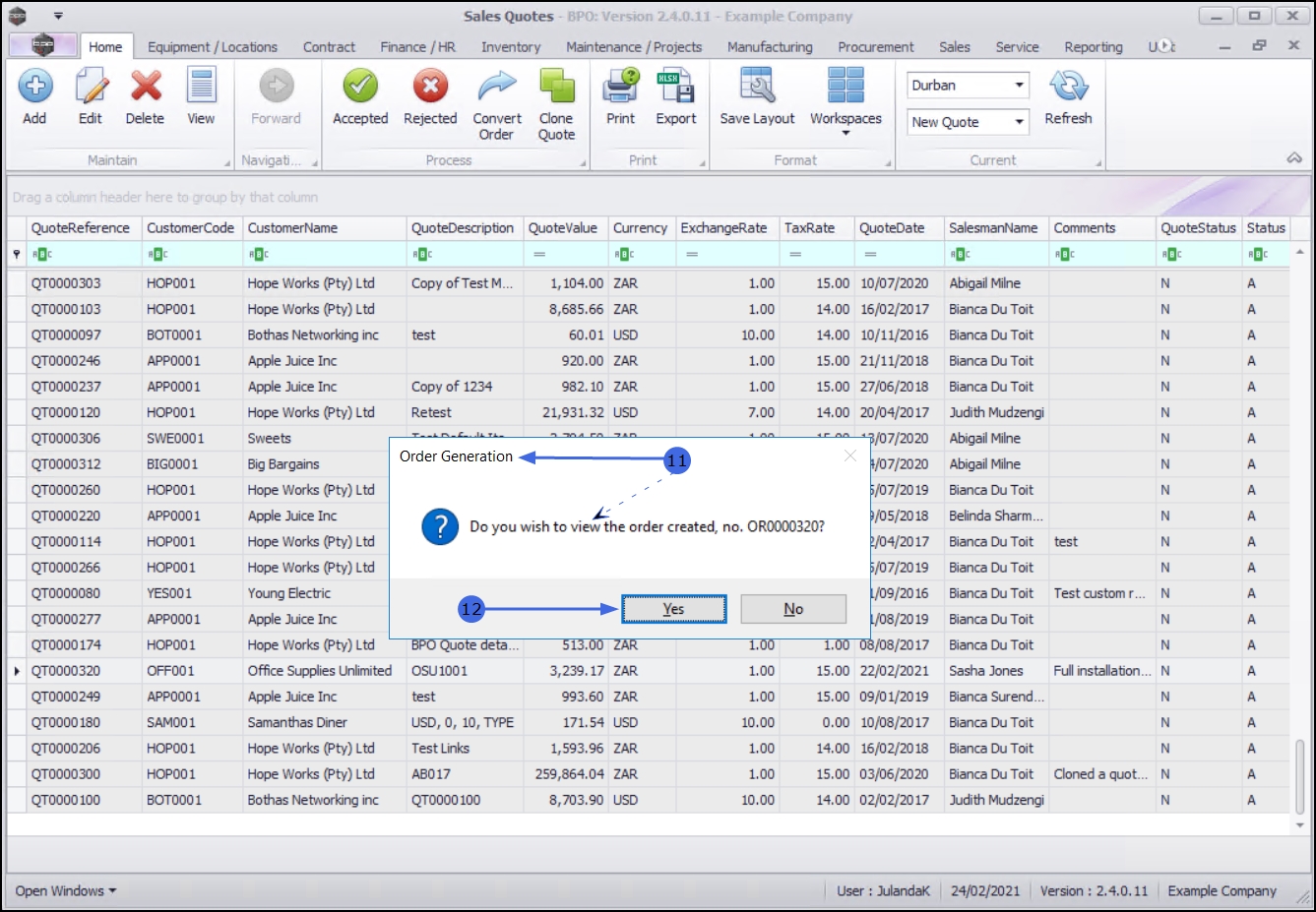
Task: Open the Save Layout tool
Action: (757, 88)
